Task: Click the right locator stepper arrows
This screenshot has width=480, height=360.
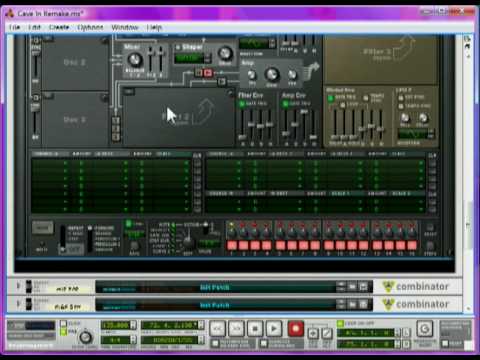Action: (398, 343)
